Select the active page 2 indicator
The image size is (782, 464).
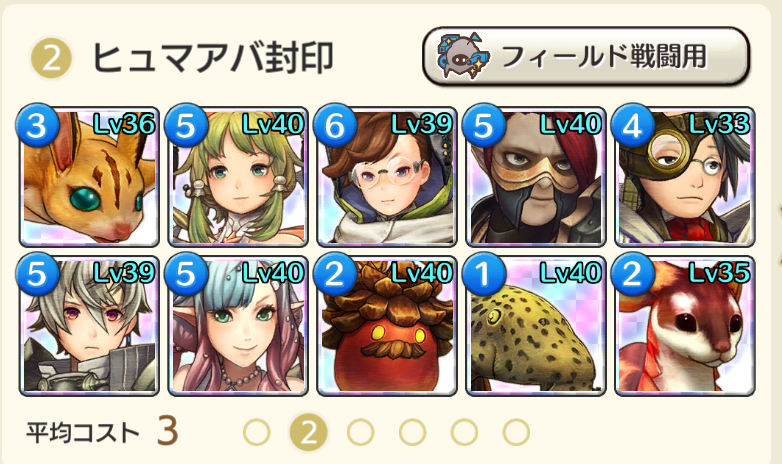309,432
